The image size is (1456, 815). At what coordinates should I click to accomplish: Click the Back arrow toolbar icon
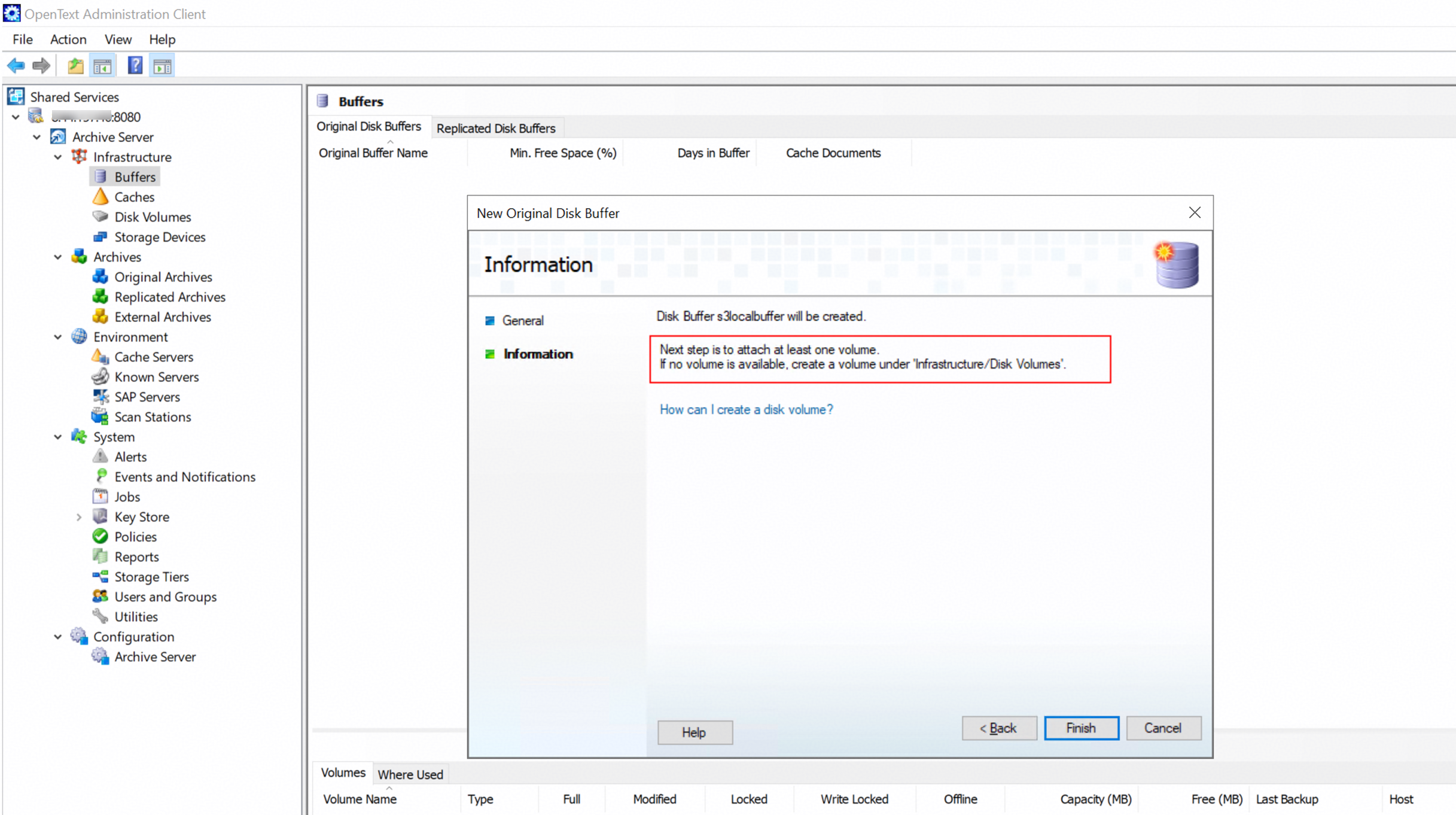[x=16, y=66]
